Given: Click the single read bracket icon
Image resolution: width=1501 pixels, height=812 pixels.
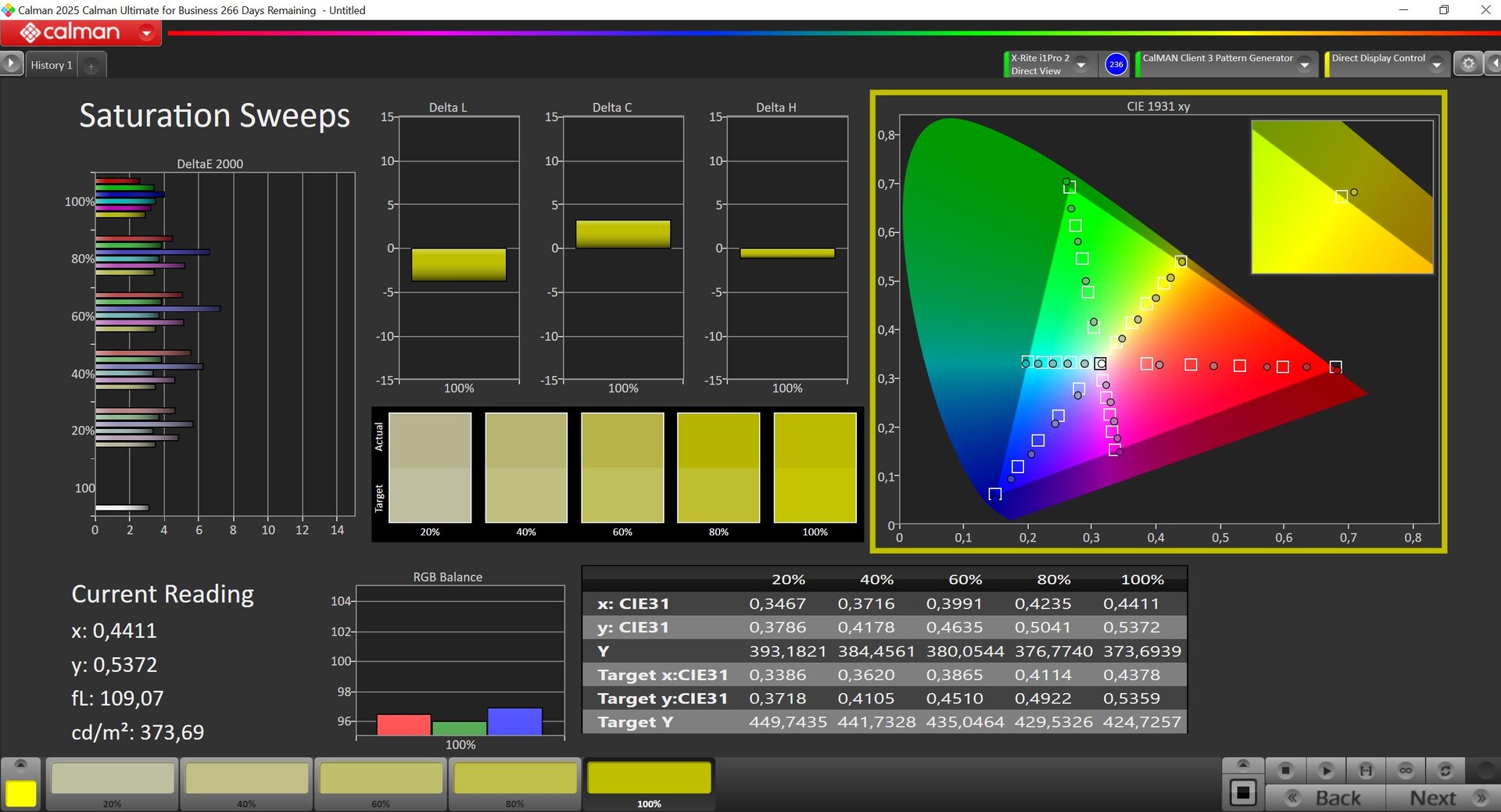Looking at the screenshot, I should (x=1366, y=771).
